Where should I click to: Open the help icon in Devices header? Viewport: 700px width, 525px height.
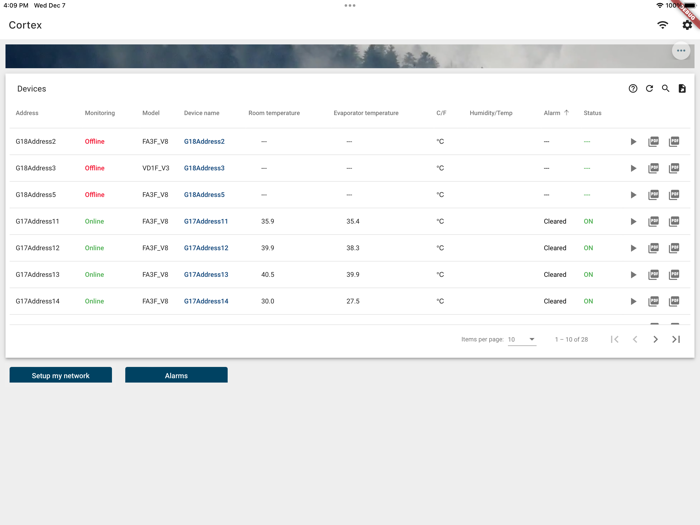click(633, 88)
